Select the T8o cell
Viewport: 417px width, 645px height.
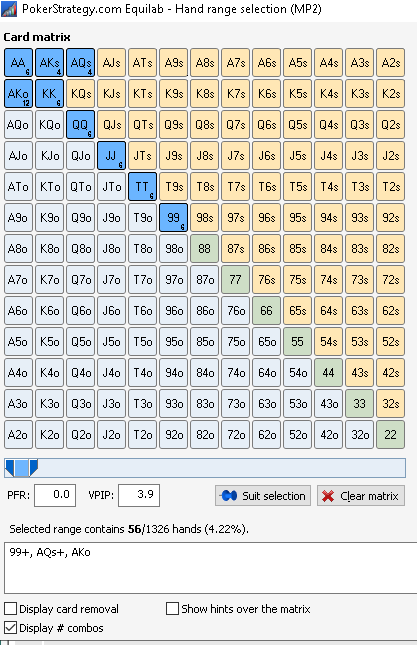click(x=143, y=248)
